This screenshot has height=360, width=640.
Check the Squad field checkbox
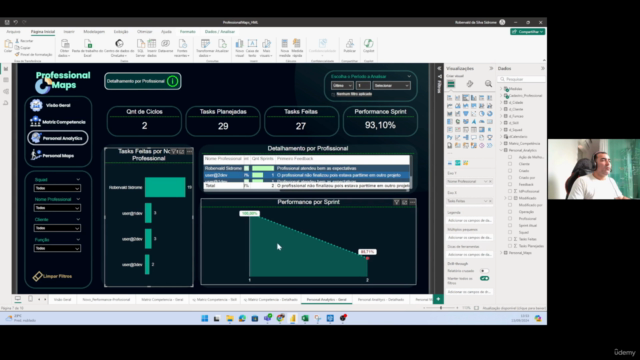510,232
